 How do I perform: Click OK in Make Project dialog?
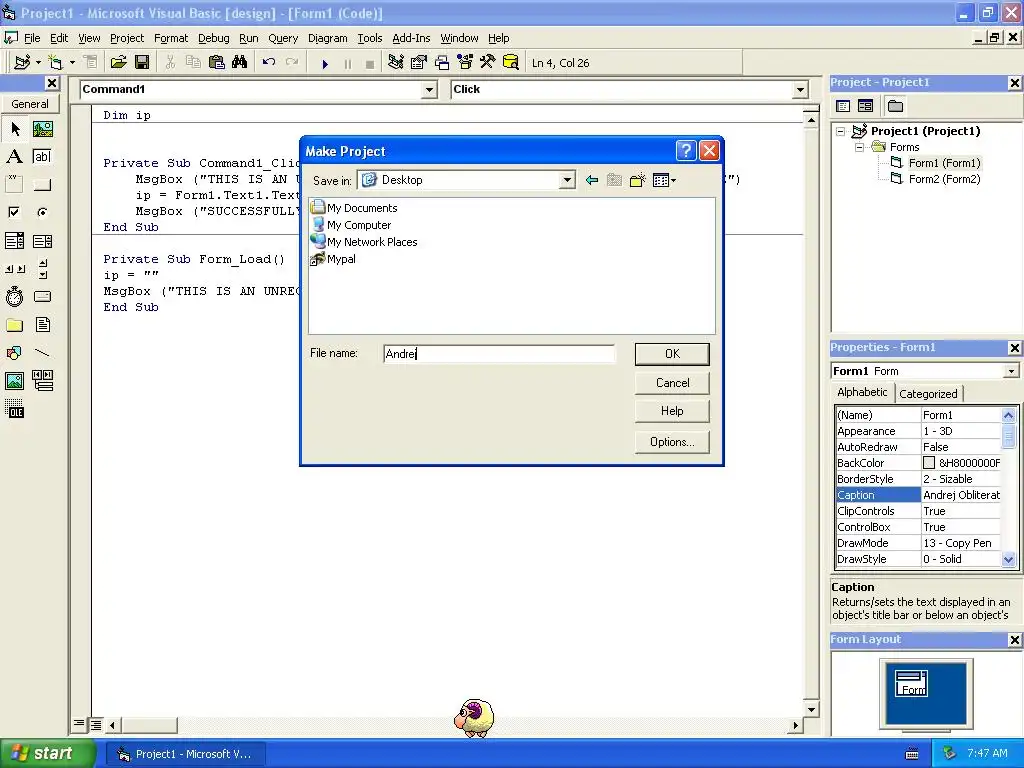pos(672,354)
